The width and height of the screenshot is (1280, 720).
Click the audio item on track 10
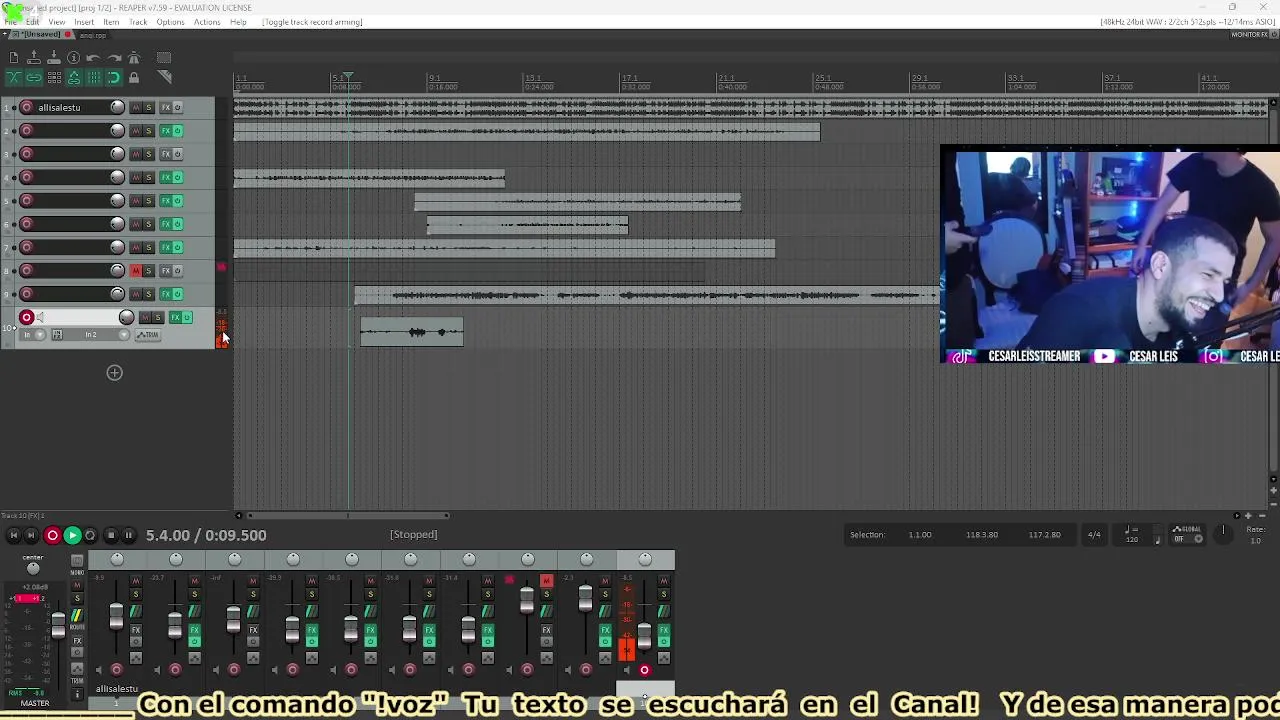point(412,332)
